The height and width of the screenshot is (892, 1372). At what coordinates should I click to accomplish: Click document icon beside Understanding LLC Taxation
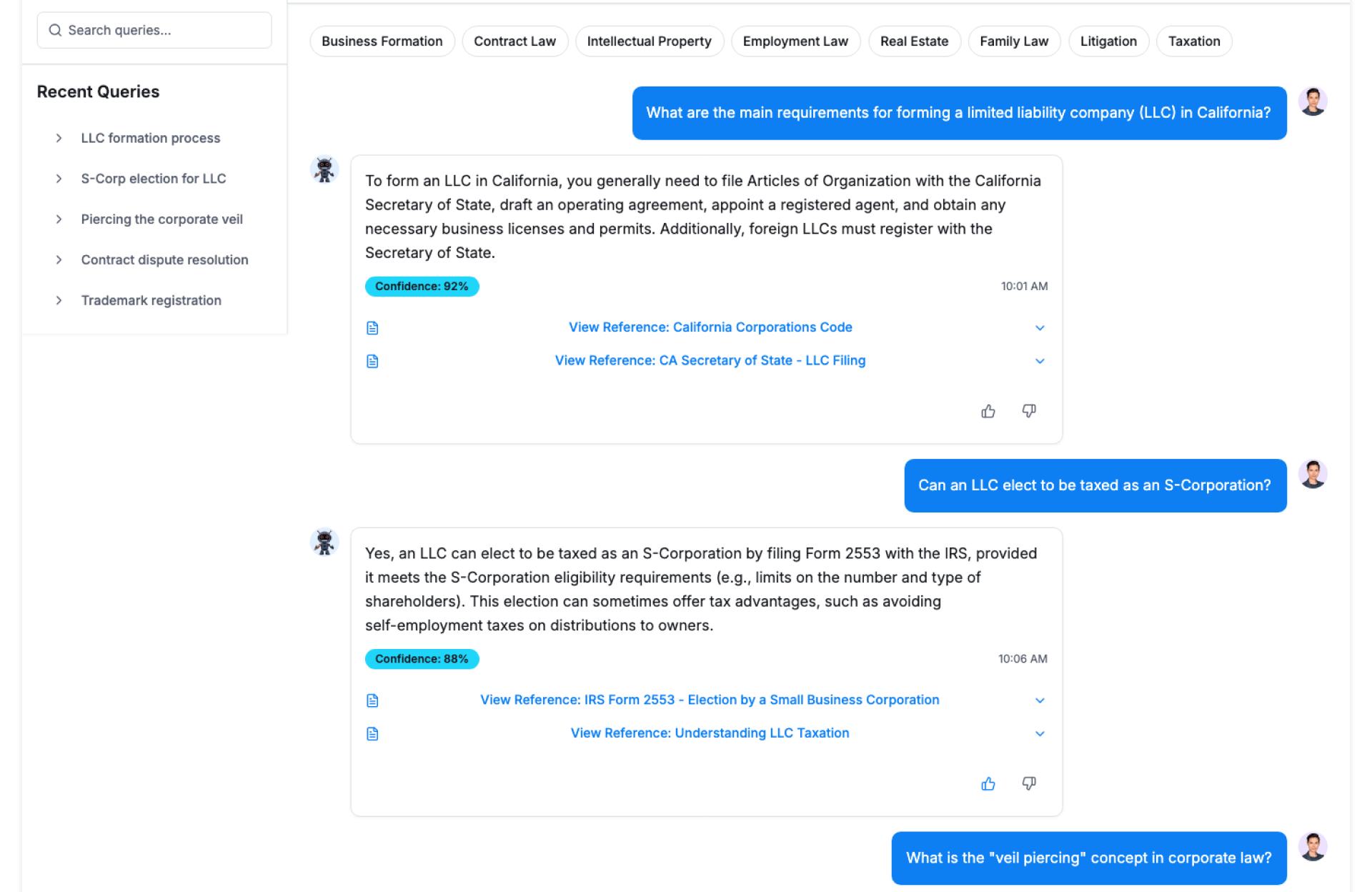[372, 733]
